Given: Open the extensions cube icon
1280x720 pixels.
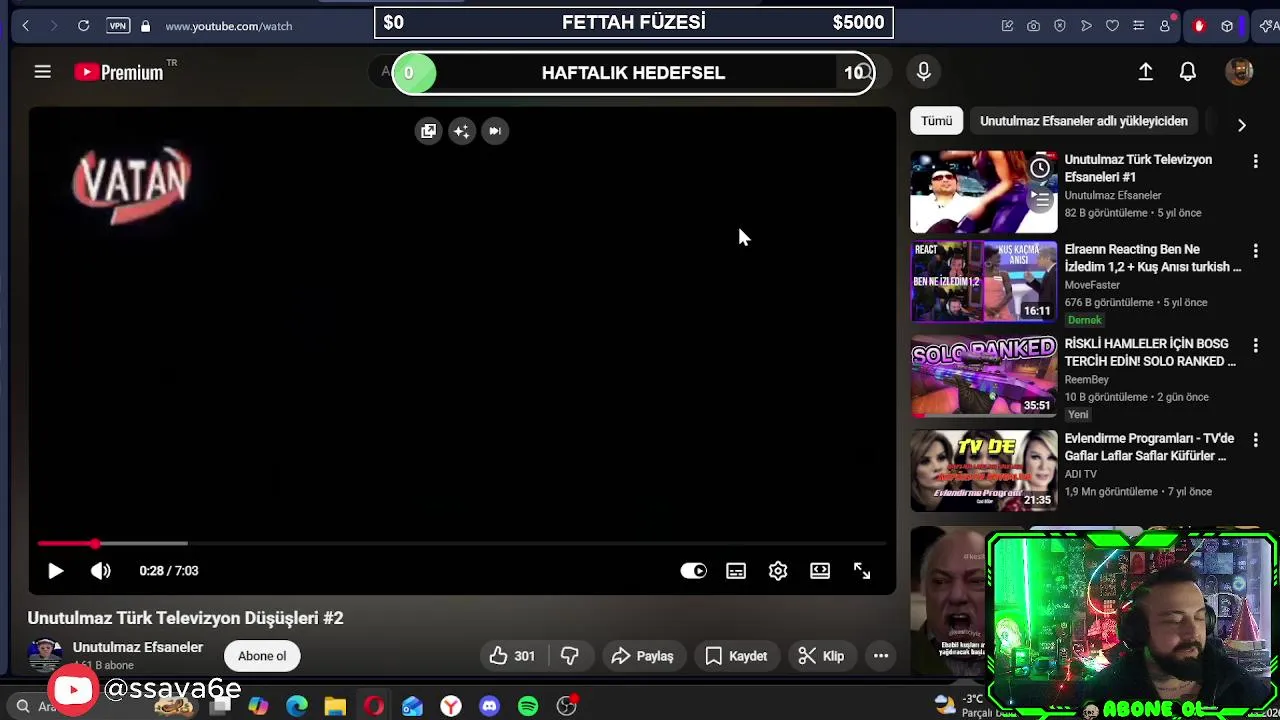Looking at the screenshot, I should (x=1227, y=26).
